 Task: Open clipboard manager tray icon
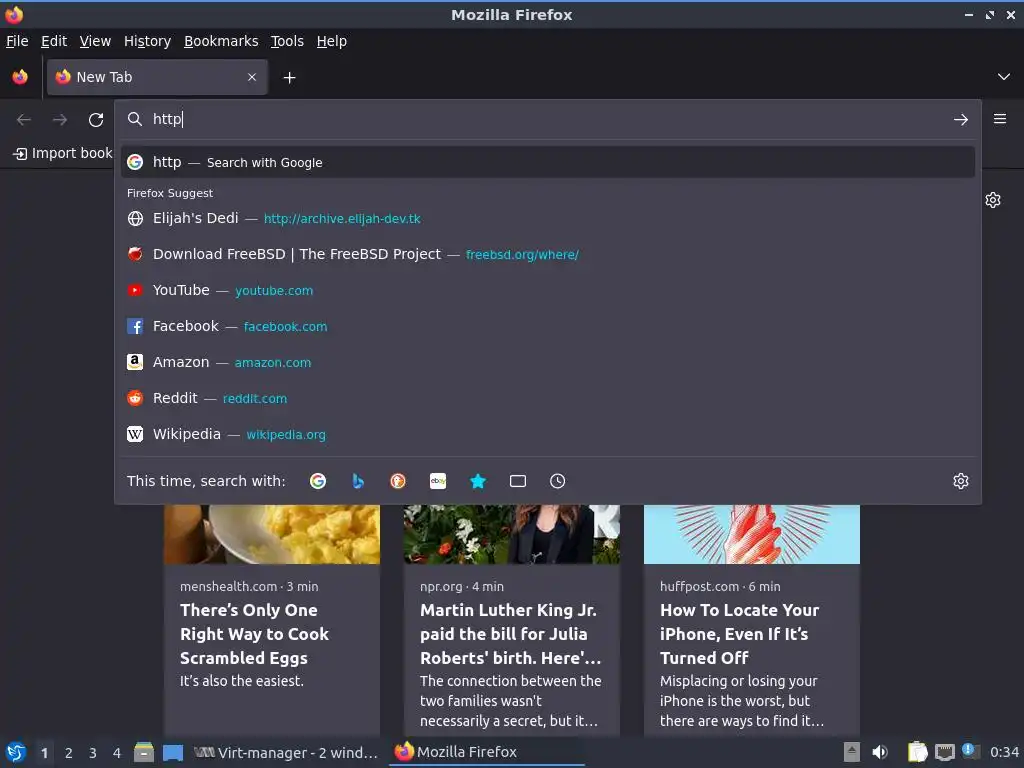tap(918, 752)
